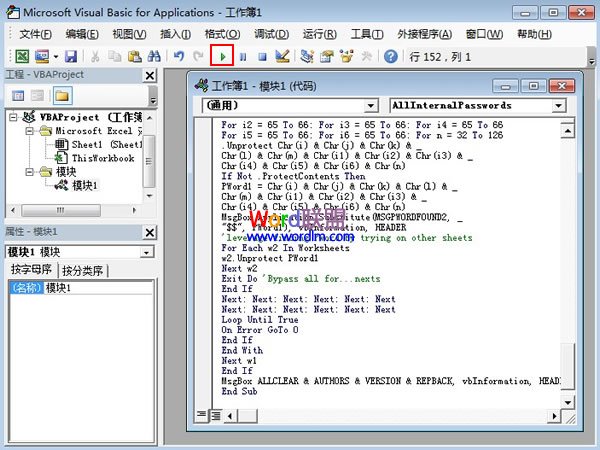Screen dimensions: 600x450
Task: Open the 帮助(H) menu
Action: [x=534, y=34]
